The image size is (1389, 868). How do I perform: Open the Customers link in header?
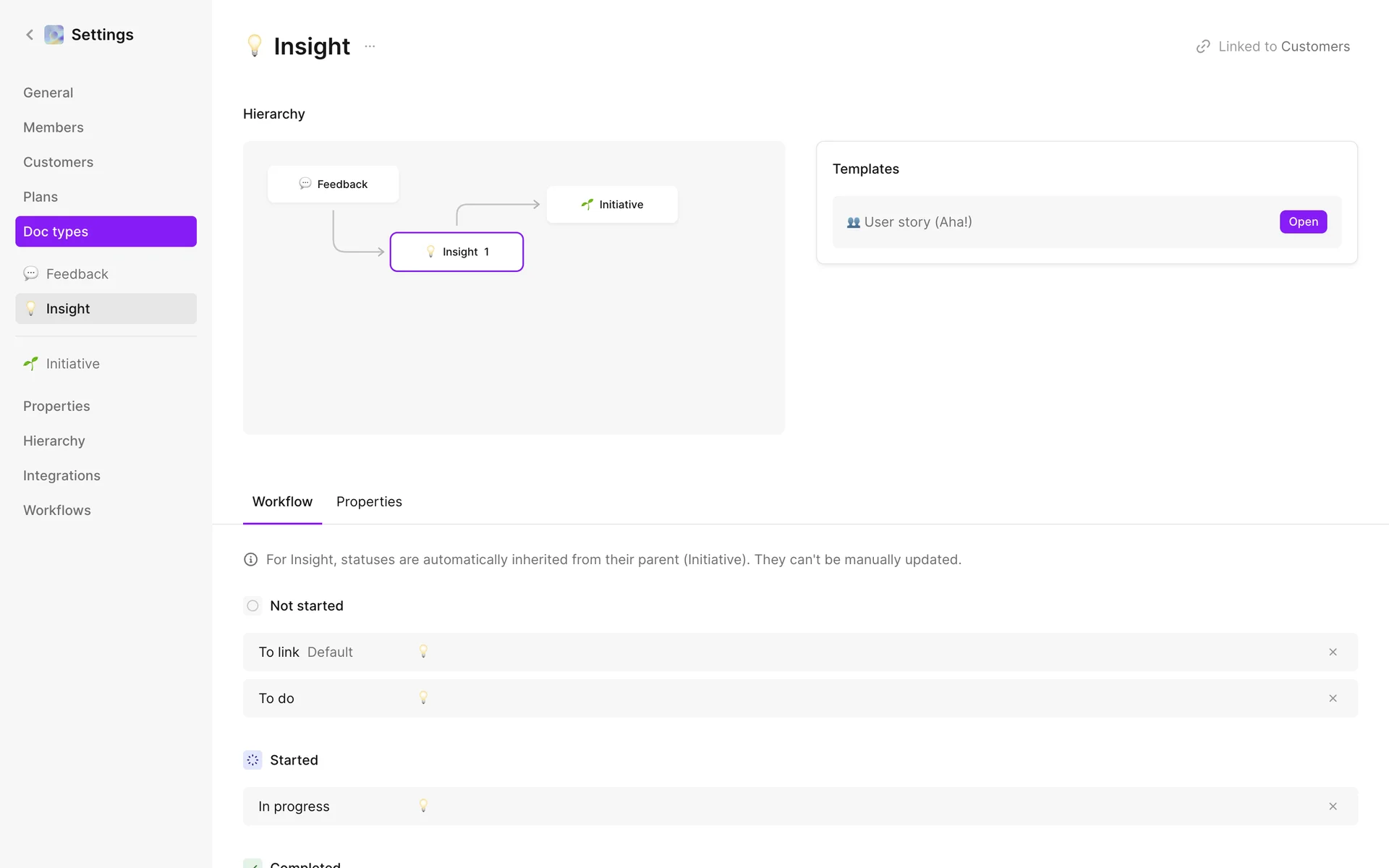tap(1314, 46)
